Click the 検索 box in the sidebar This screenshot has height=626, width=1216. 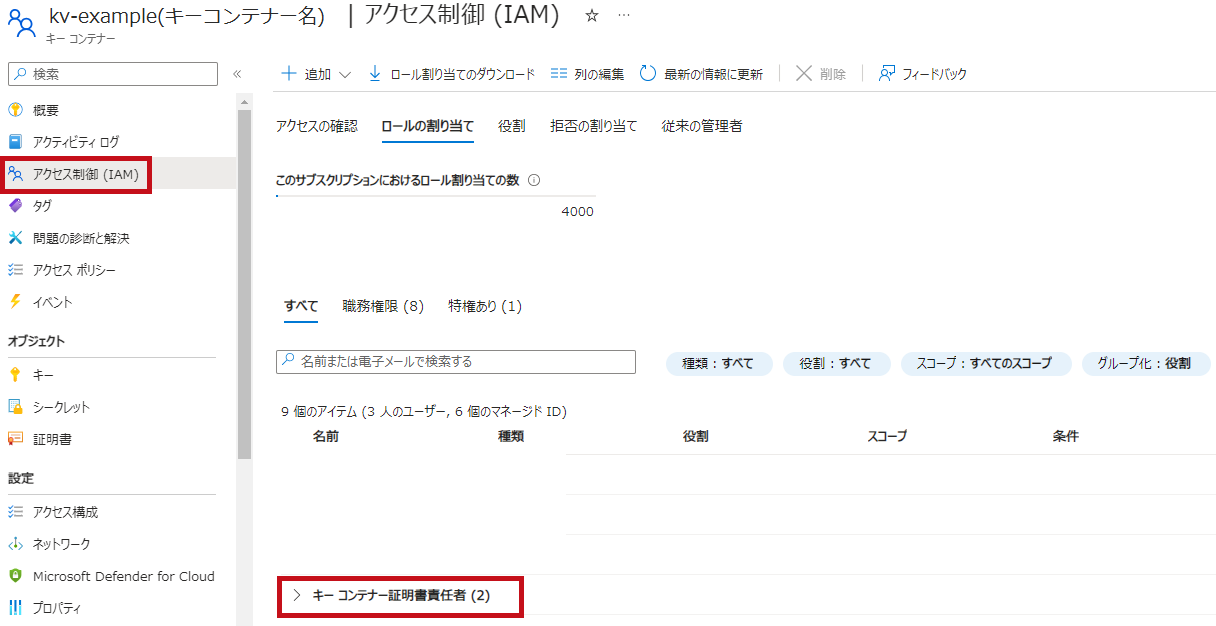[x=112, y=74]
